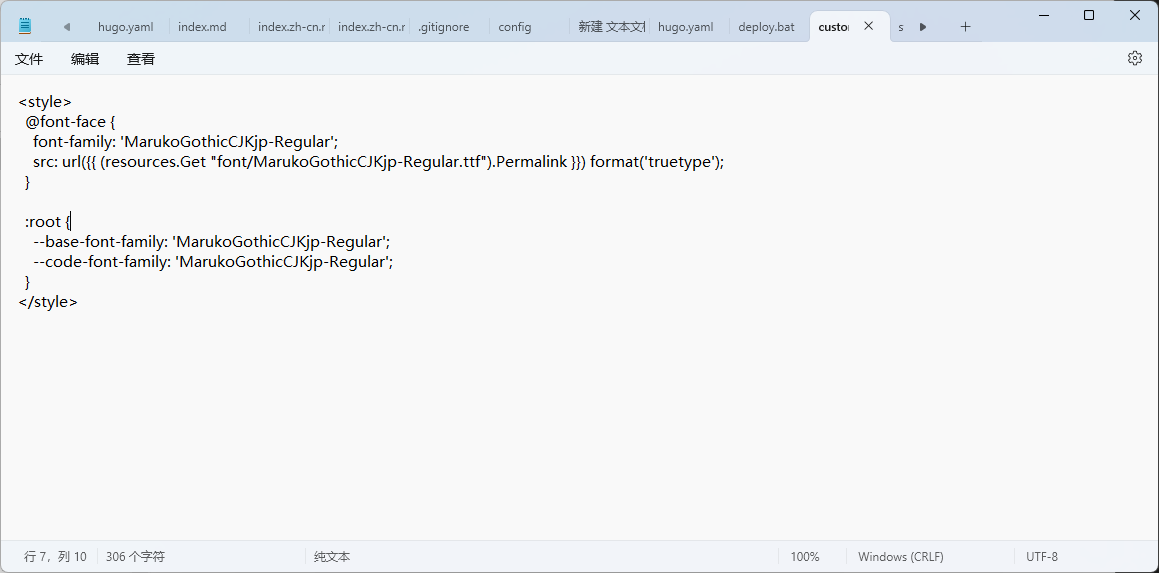This screenshot has width=1159, height=573.
Task: Click the 行 7, 列 10 cursor position
Action: point(55,557)
